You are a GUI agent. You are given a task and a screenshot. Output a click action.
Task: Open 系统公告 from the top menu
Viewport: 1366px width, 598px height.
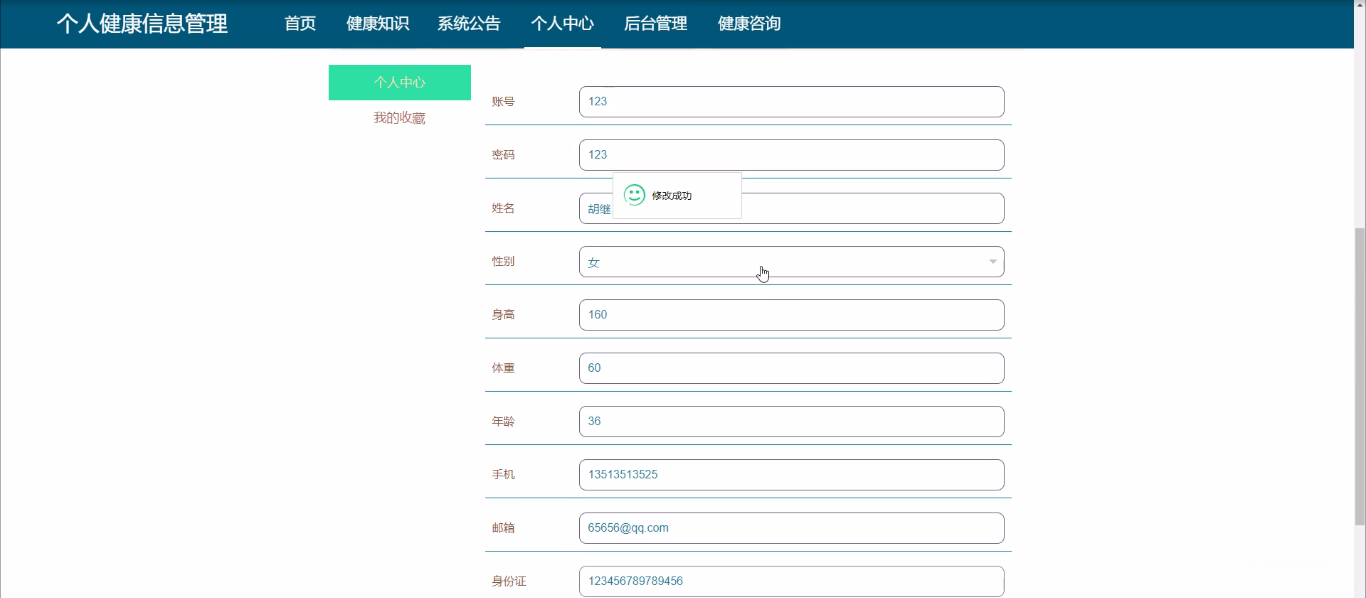pos(469,24)
